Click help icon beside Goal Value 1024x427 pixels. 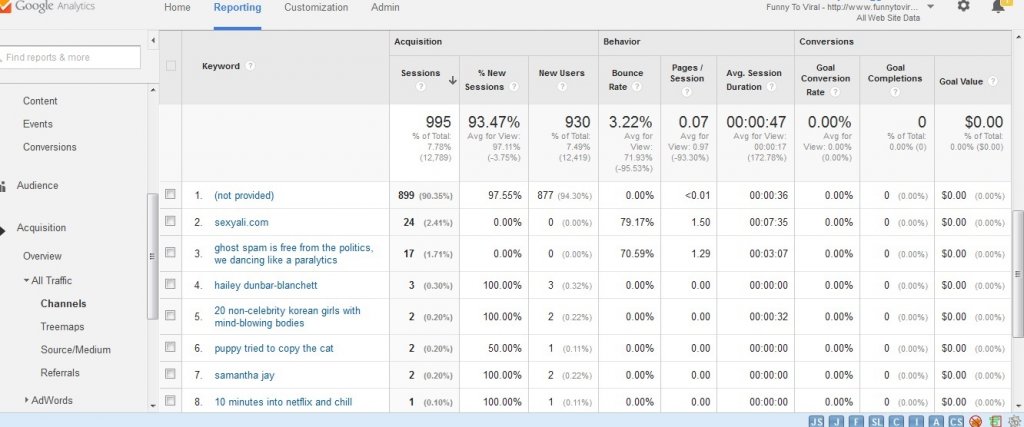click(993, 82)
